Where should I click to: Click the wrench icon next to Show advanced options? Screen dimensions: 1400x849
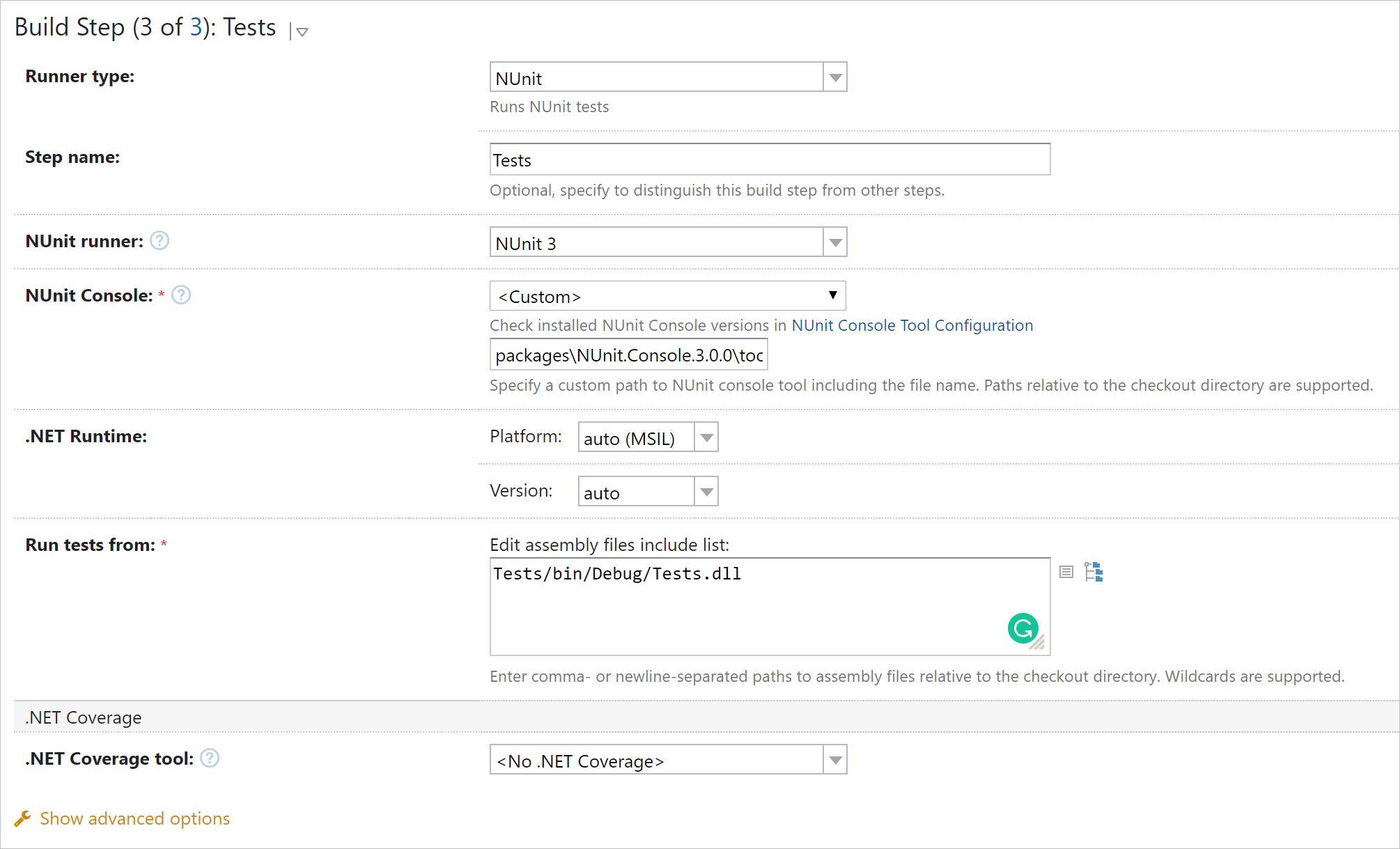pyautogui.click(x=23, y=818)
